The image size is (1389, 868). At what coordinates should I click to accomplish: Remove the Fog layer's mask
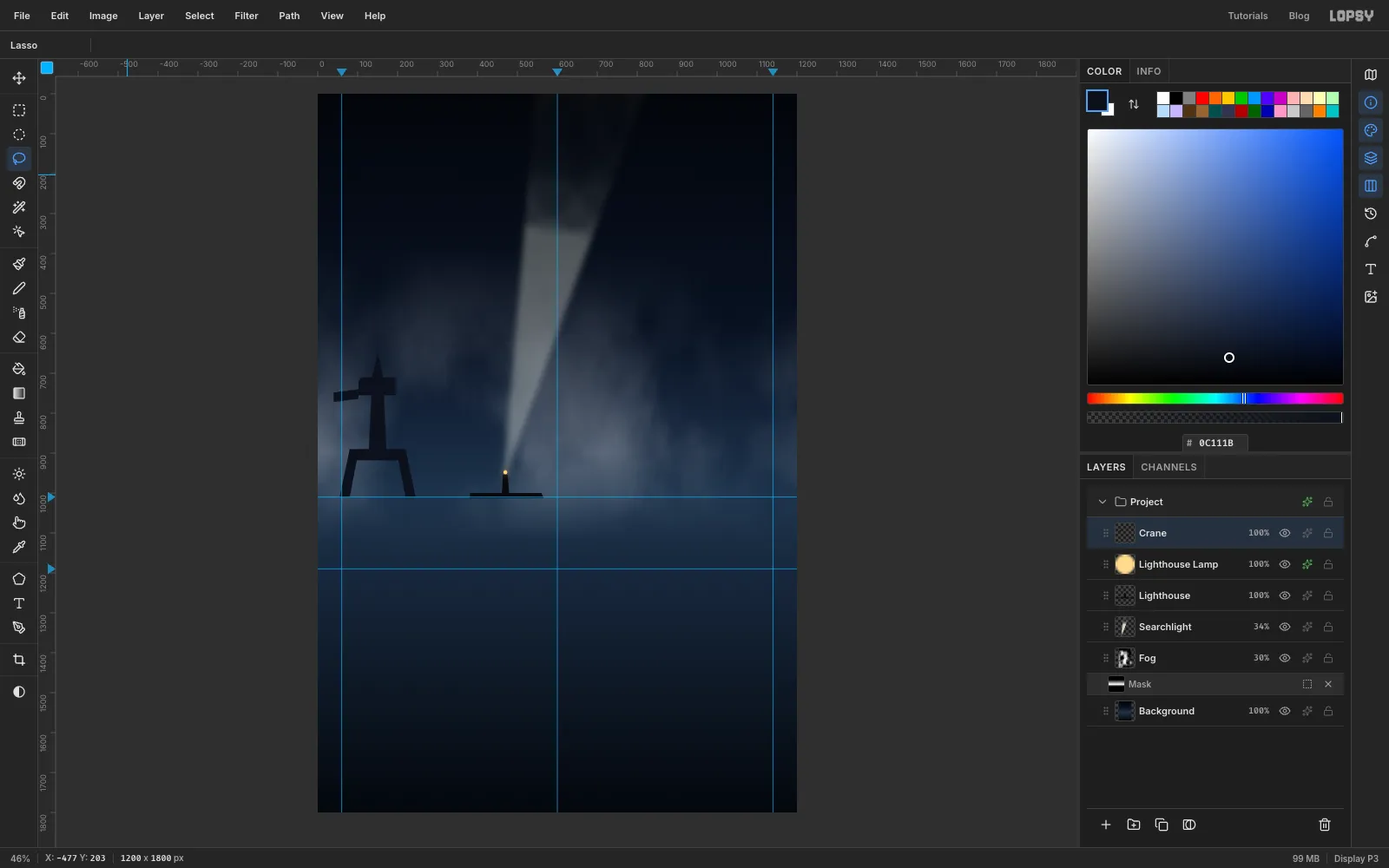(1328, 684)
